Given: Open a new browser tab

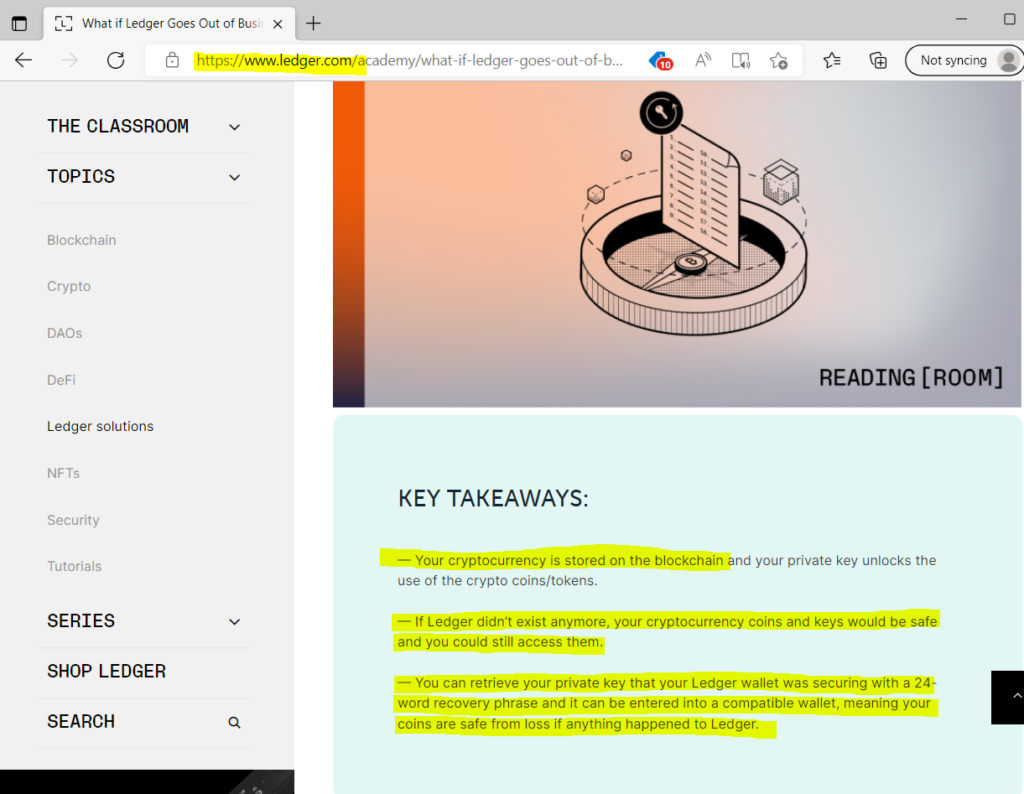Looking at the screenshot, I should [313, 23].
